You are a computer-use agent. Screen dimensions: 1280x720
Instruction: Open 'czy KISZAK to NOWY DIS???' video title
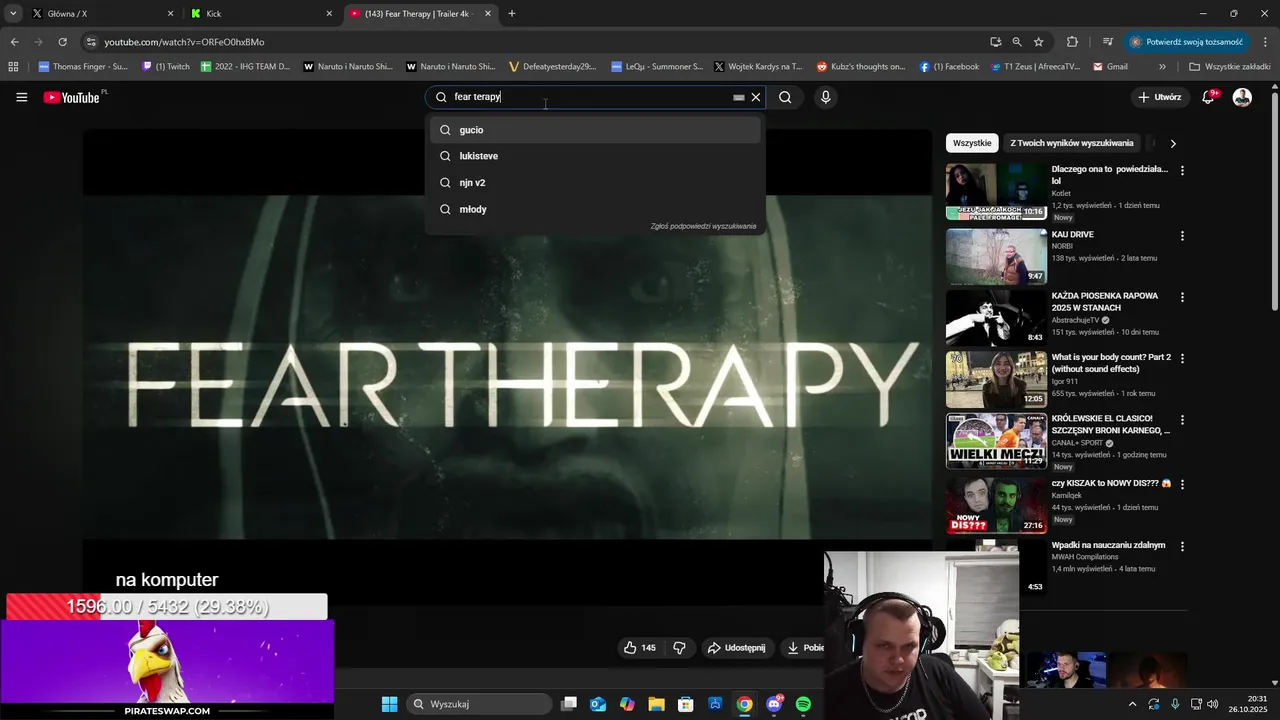click(x=1111, y=483)
